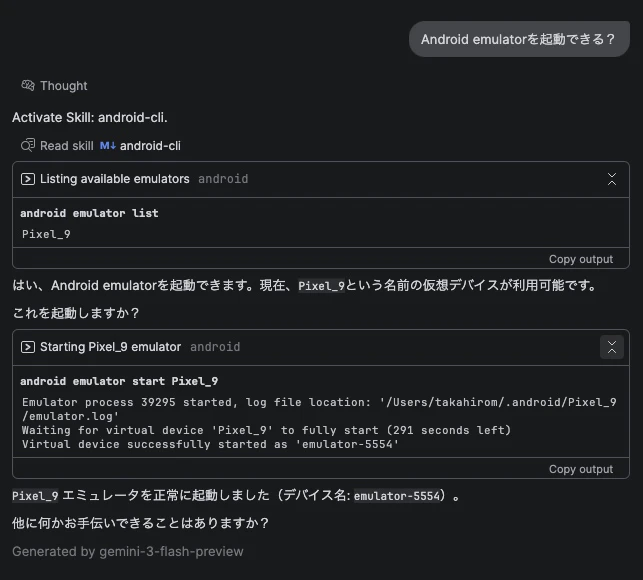Click terminal icon for Listing available emulators
Screen dimensions: 643x580
pyautogui.click(x=28, y=179)
